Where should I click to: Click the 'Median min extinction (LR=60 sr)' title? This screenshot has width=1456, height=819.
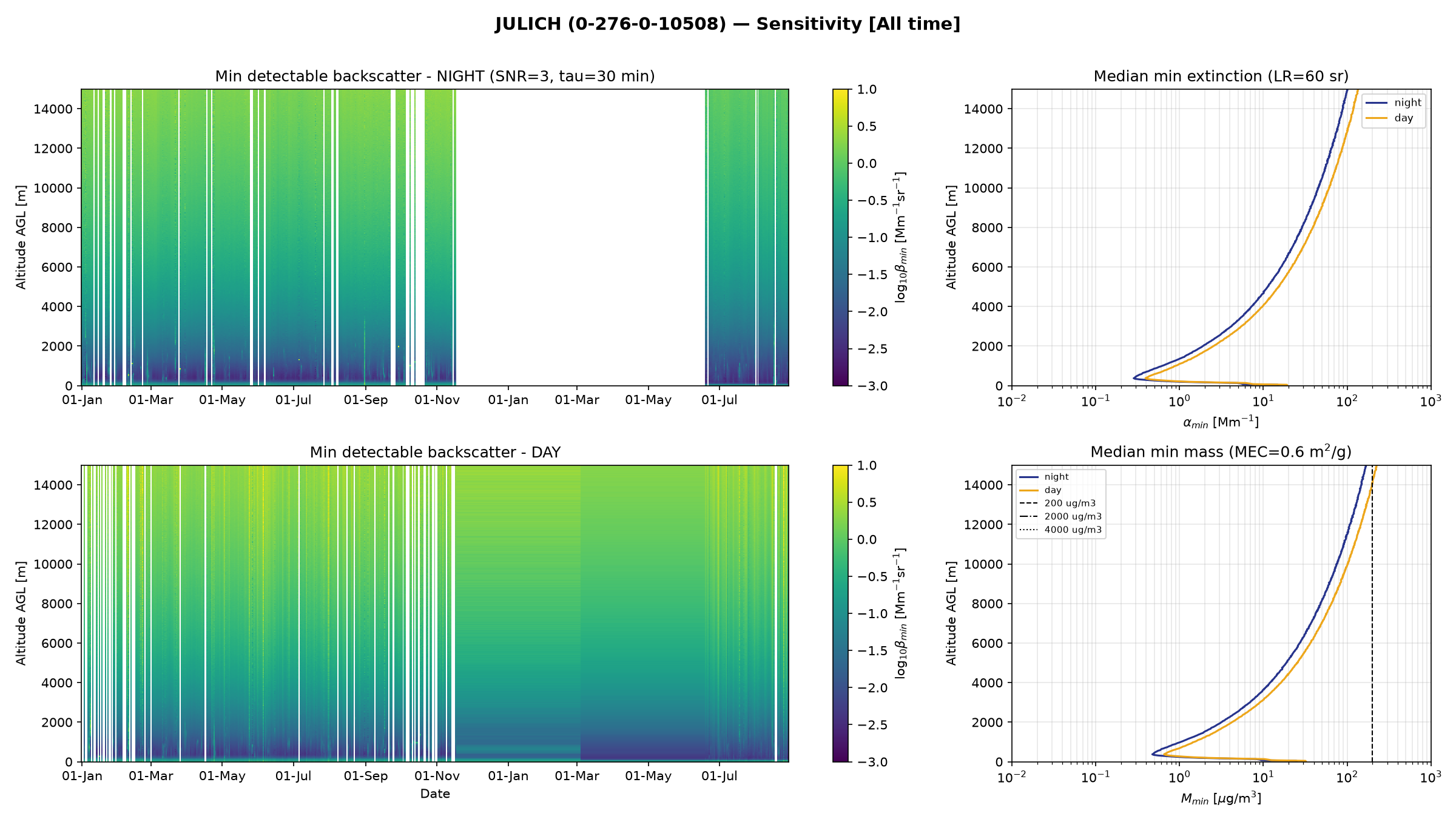point(1221,76)
